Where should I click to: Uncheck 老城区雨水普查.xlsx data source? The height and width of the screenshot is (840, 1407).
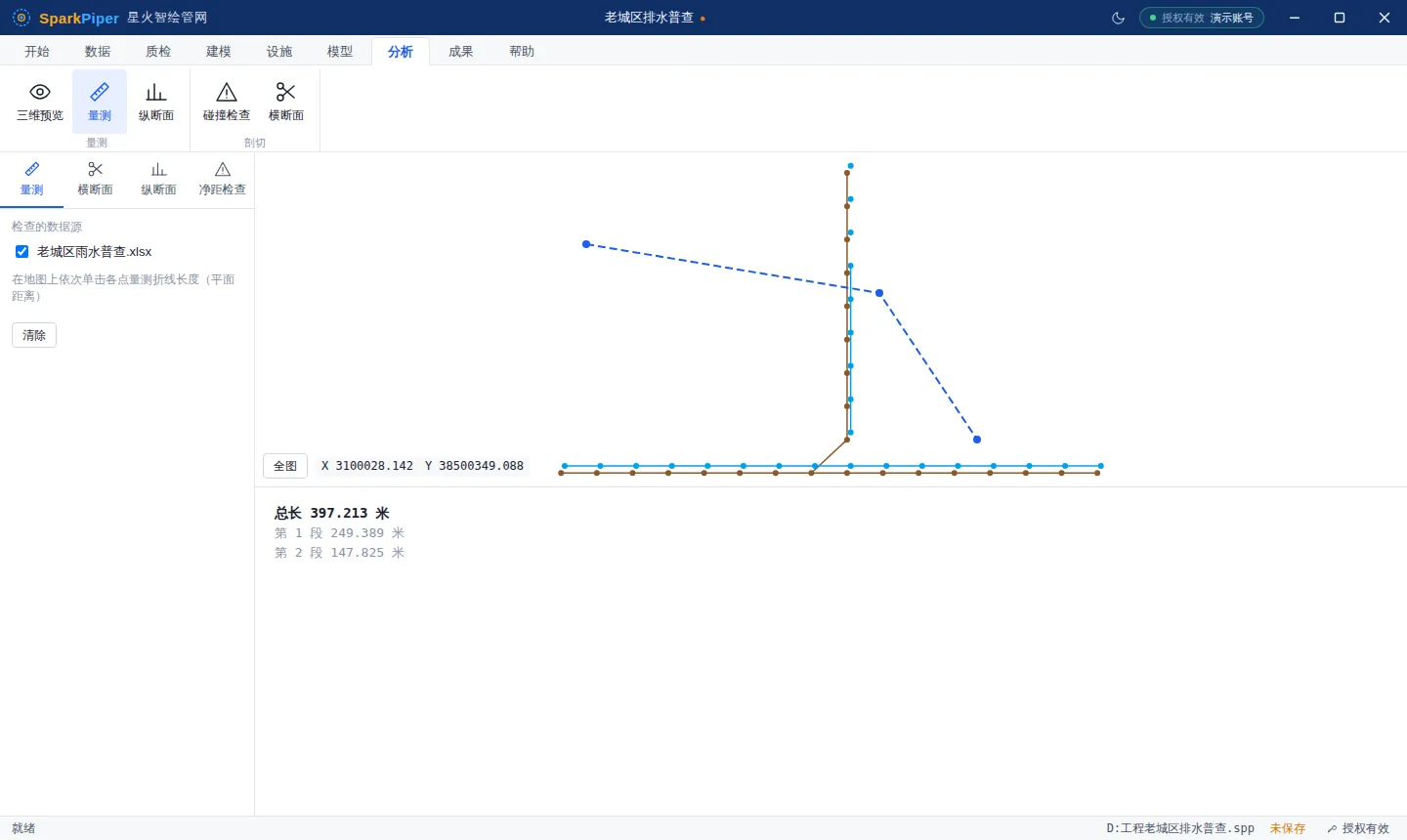tap(22, 252)
